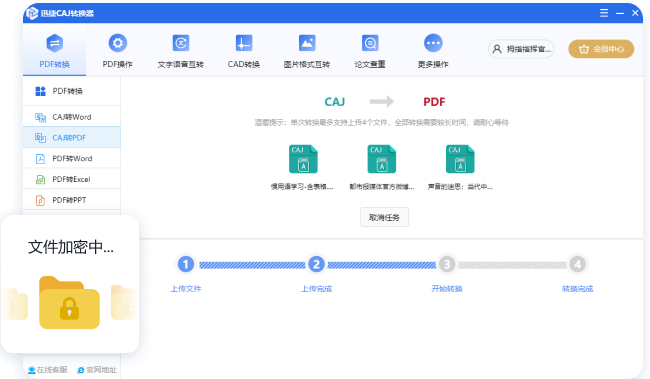Click step 2 circle 上传完成
650x379 pixels.
pos(316,264)
